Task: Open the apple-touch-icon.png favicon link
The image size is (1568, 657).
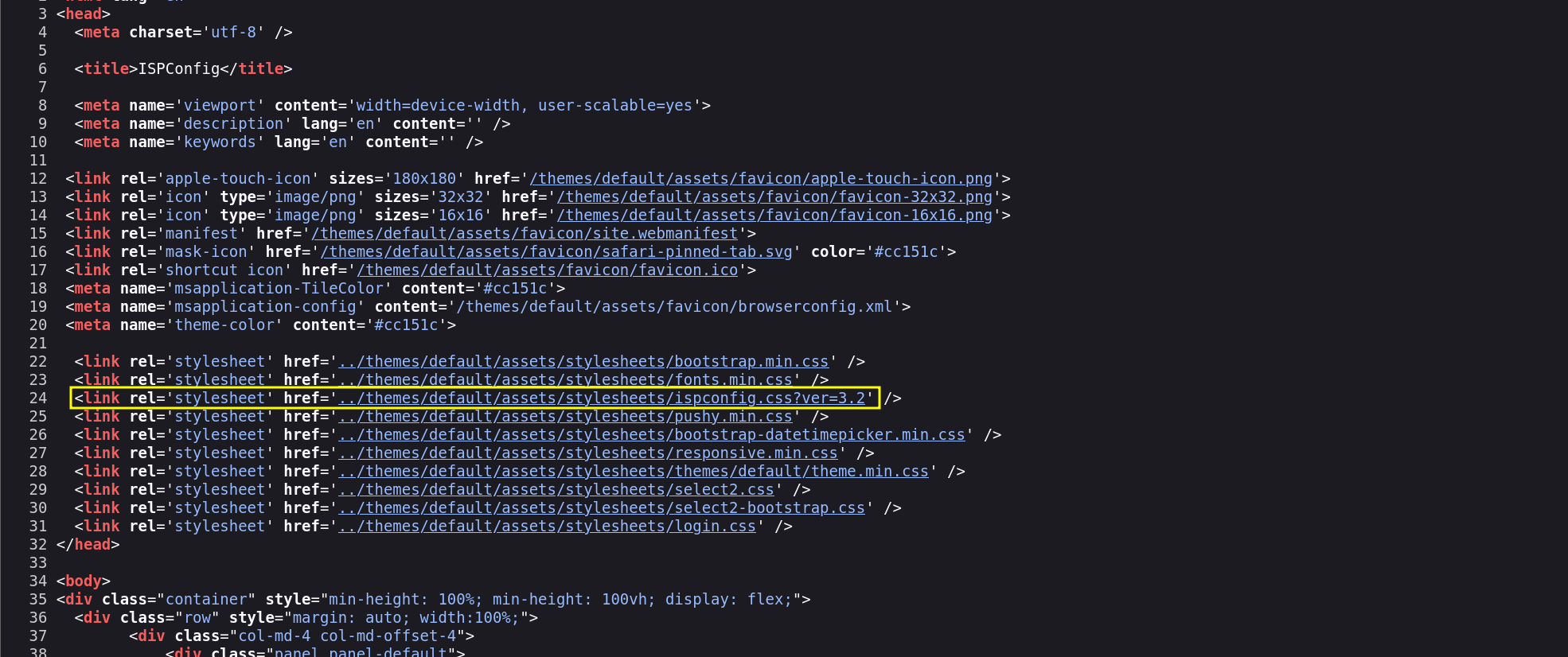Action: (762, 179)
